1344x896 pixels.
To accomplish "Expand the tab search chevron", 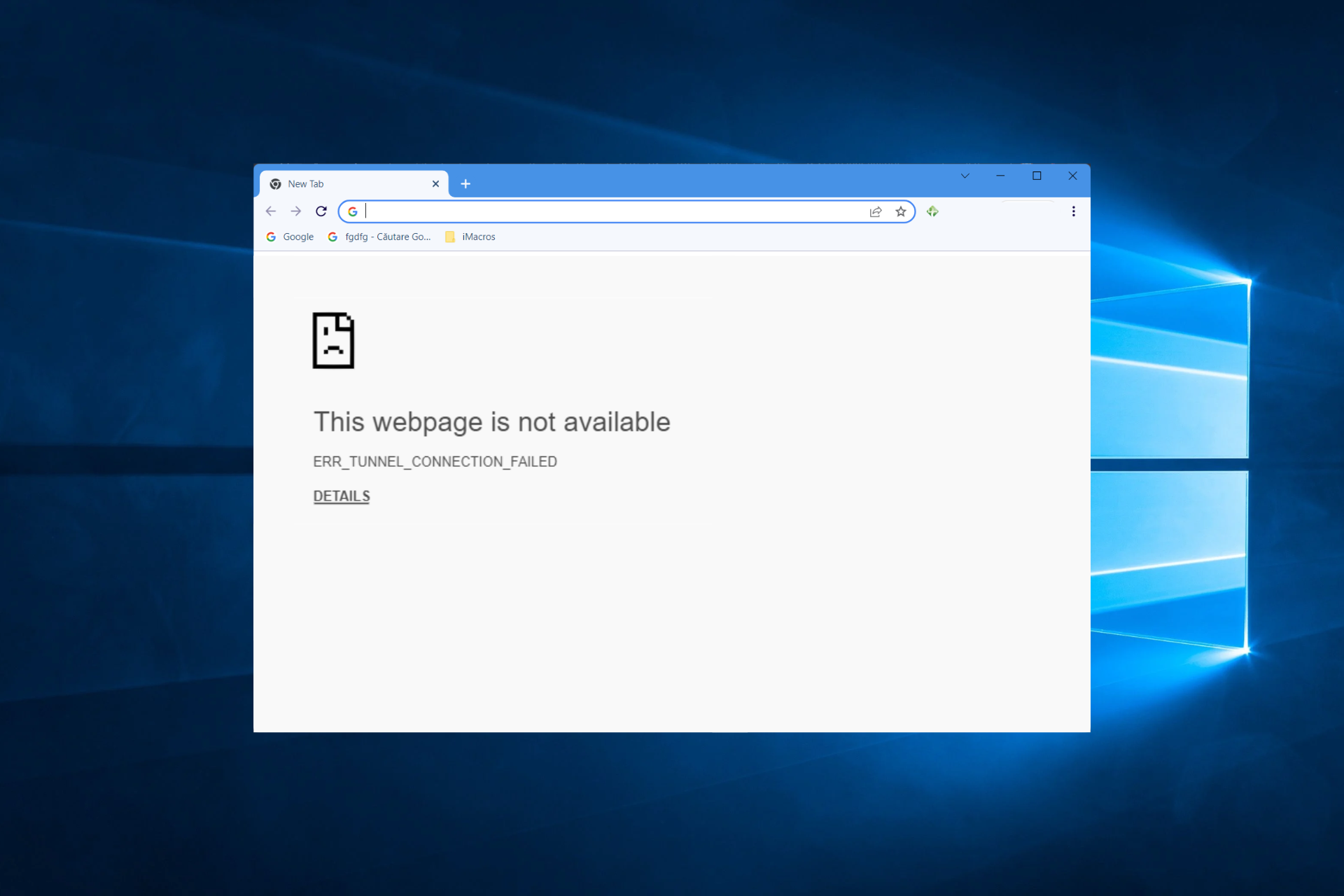I will (965, 176).
